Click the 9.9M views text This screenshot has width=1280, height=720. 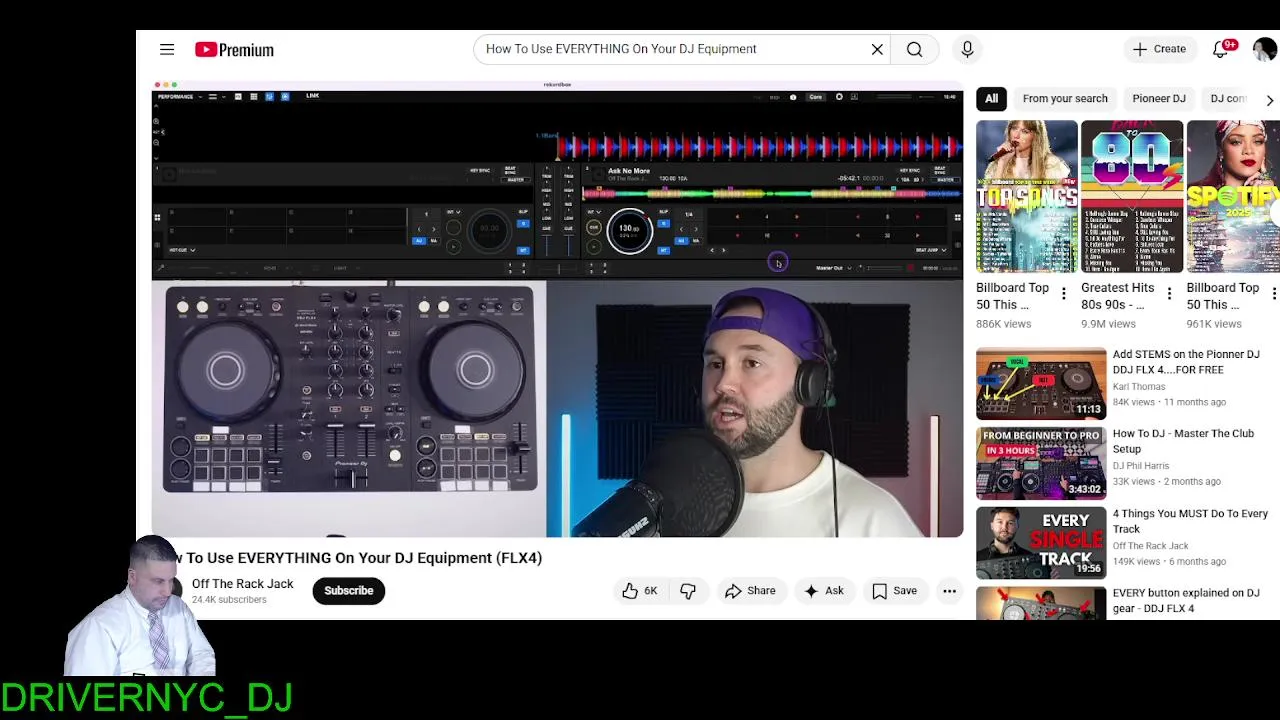(1108, 324)
